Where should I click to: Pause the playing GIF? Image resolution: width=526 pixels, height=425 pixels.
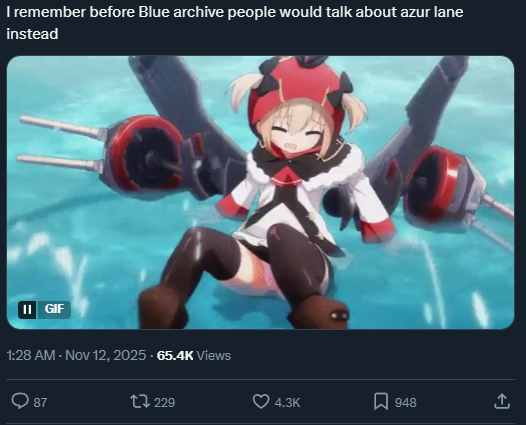pyautogui.click(x=27, y=309)
